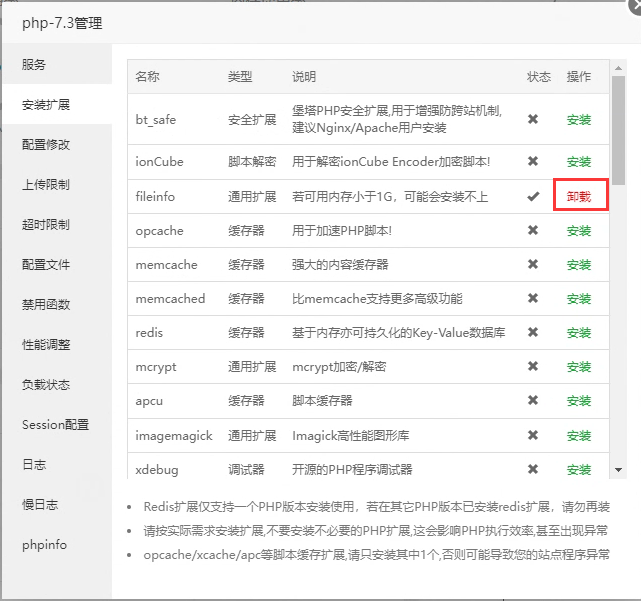Open the 上传限制 settings tab
Viewport: 641px width, 601px height.
[x=46, y=185]
